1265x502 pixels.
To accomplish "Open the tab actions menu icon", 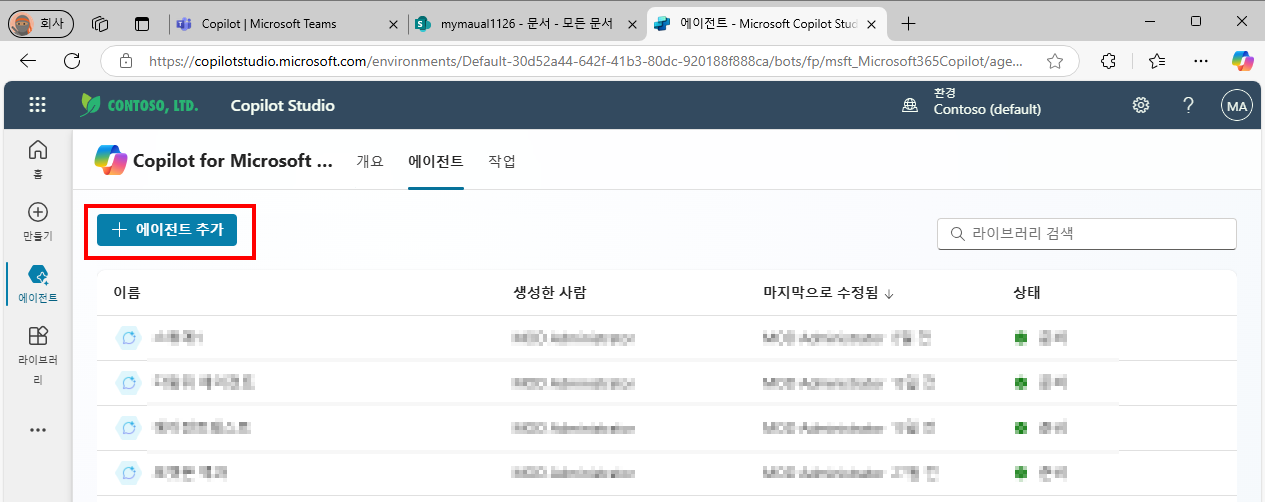I will coord(142,23).
